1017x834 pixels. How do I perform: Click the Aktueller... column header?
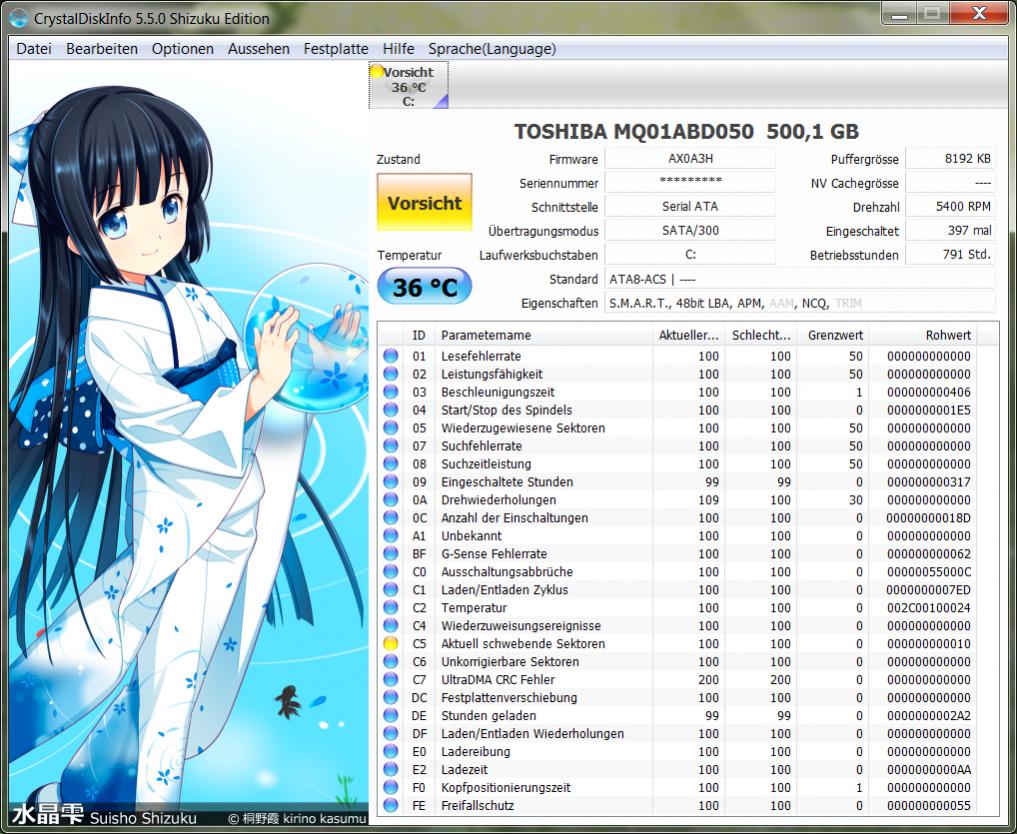[x=688, y=335]
